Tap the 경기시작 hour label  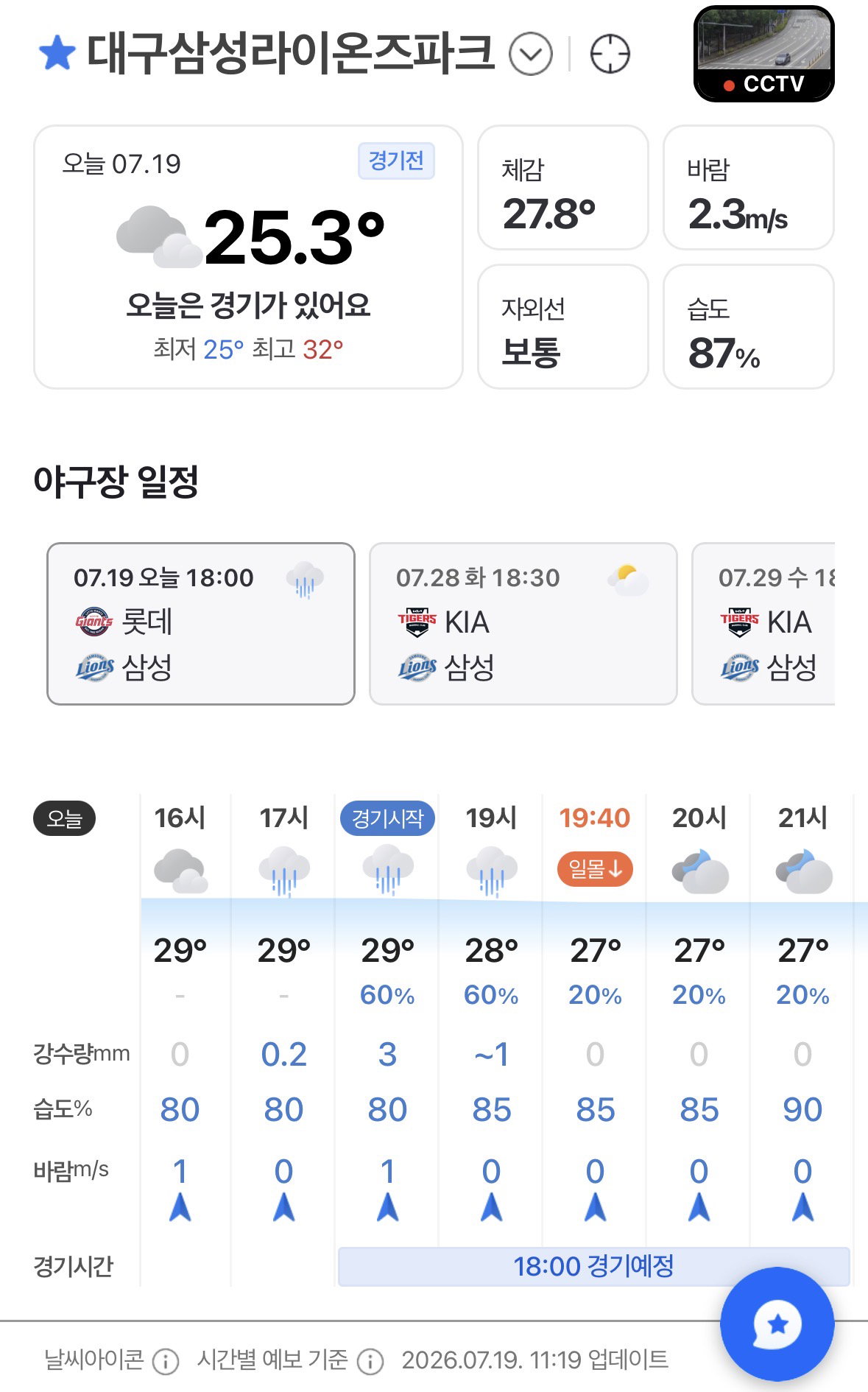387,818
